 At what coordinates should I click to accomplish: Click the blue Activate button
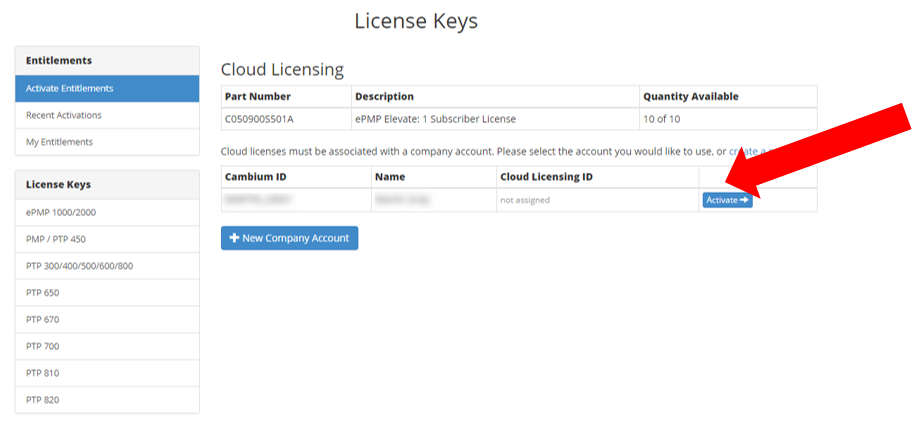click(x=727, y=200)
